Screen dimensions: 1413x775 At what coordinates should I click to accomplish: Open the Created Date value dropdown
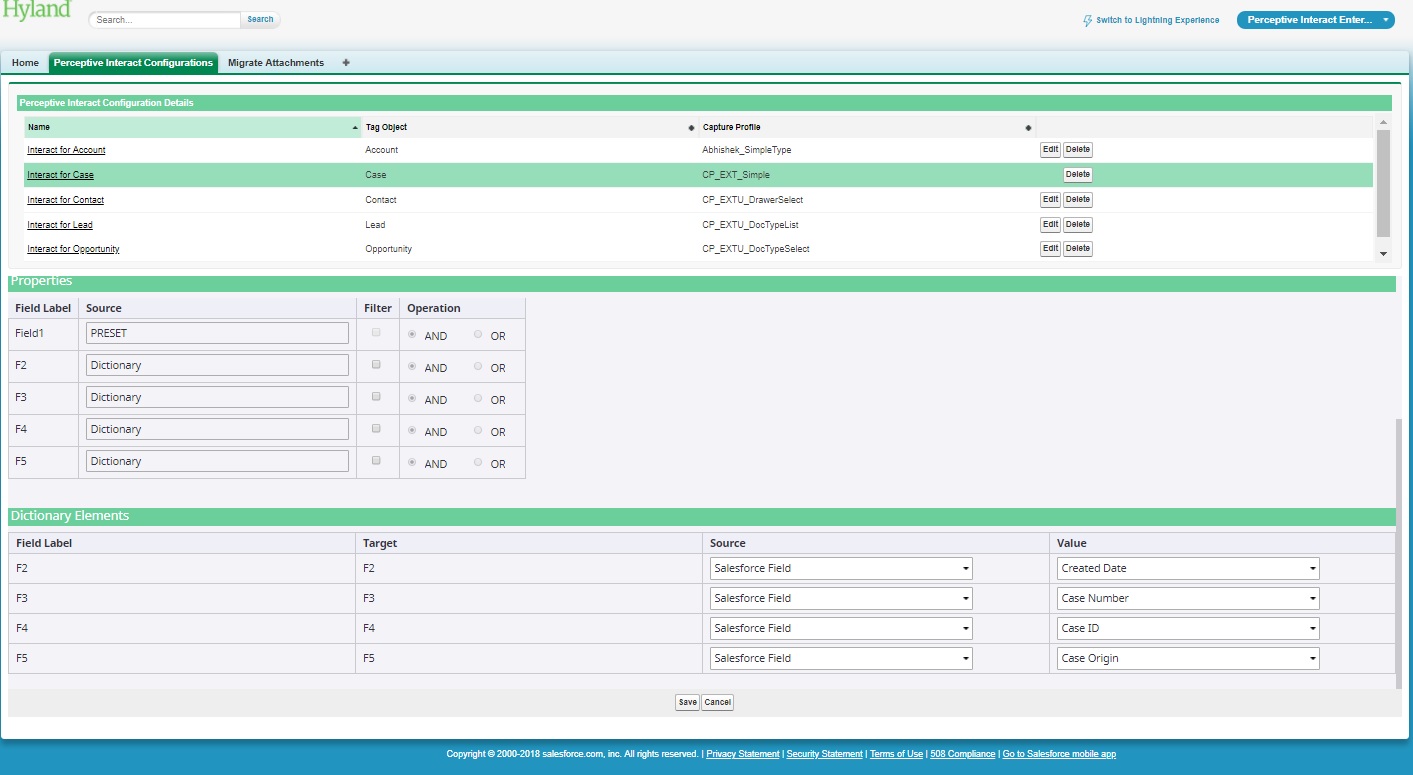[x=1188, y=569]
